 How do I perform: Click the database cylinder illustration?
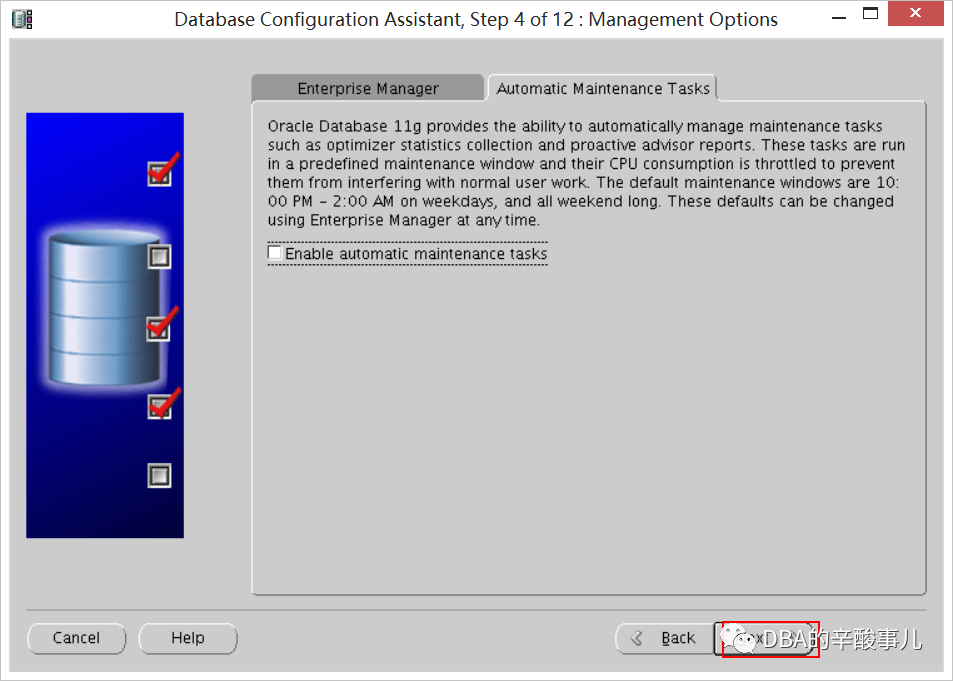(104, 308)
